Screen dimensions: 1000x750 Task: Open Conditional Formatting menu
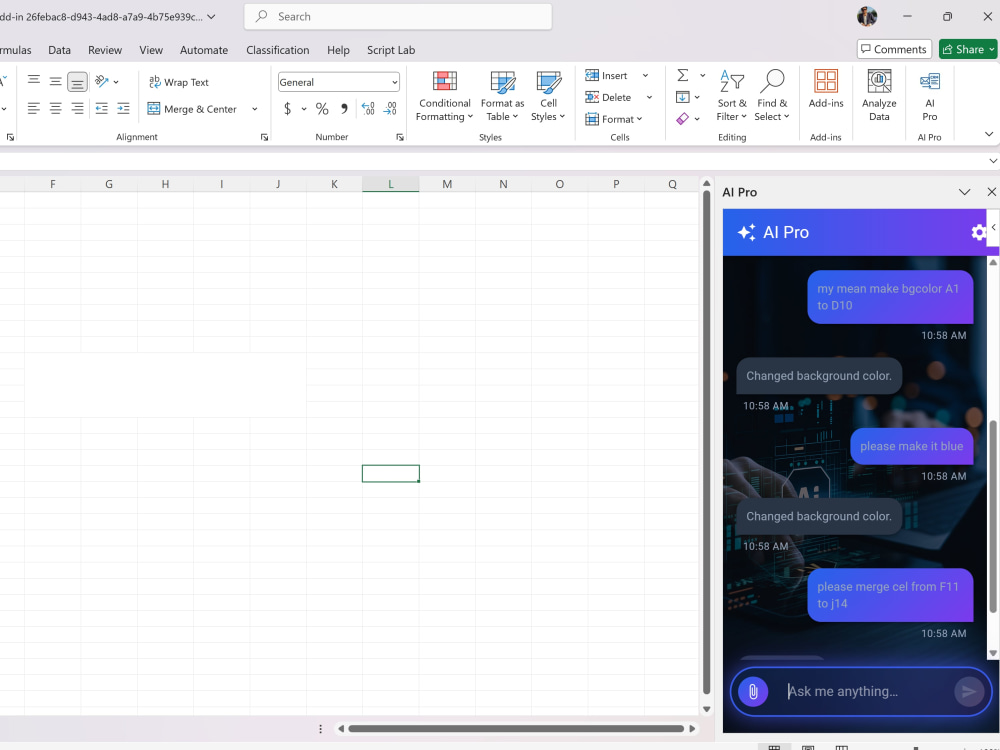click(x=445, y=96)
